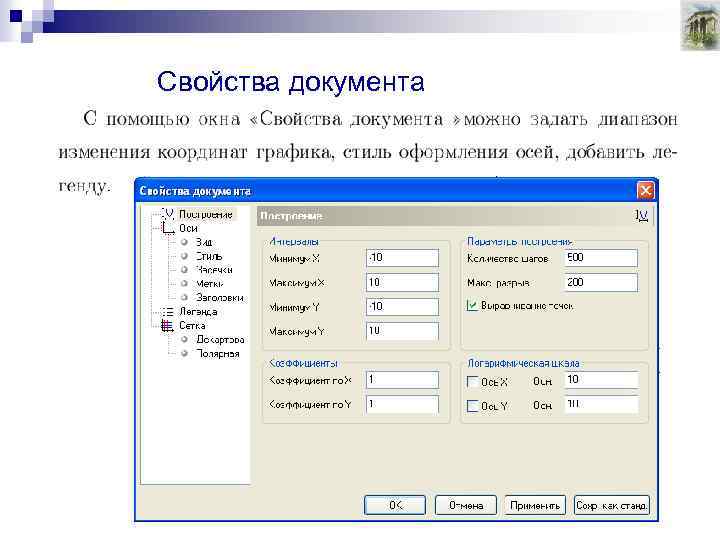The width and height of the screenshot is (720, 540).
Task: Click the Максимум Y input field
Action: click(x=402, y=331)
